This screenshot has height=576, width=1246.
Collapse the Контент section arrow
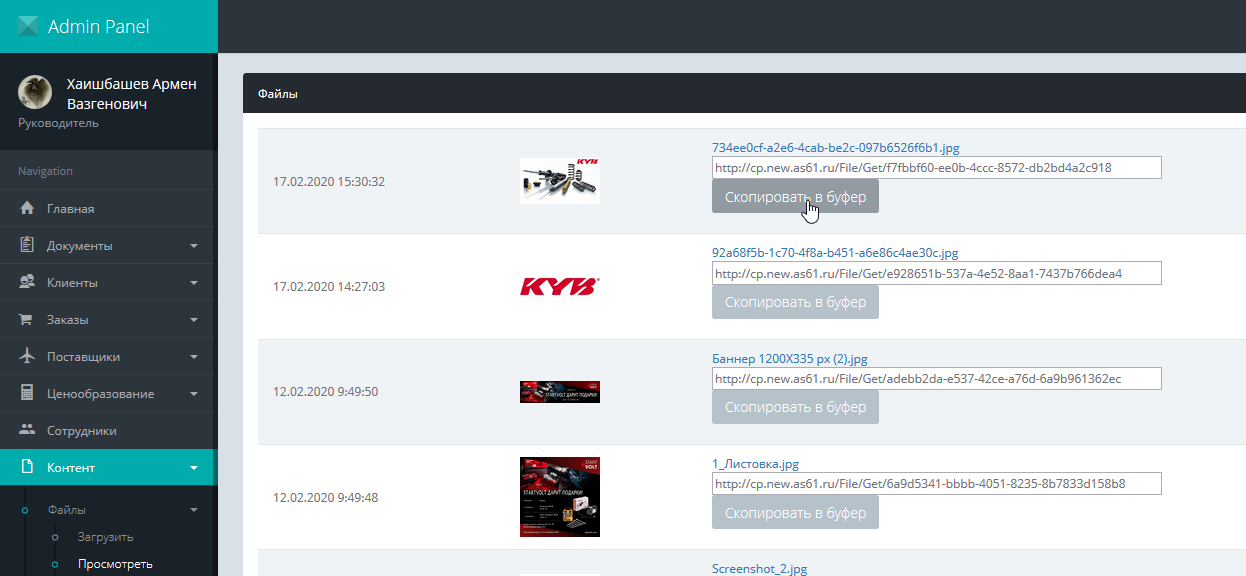(194, 468)
